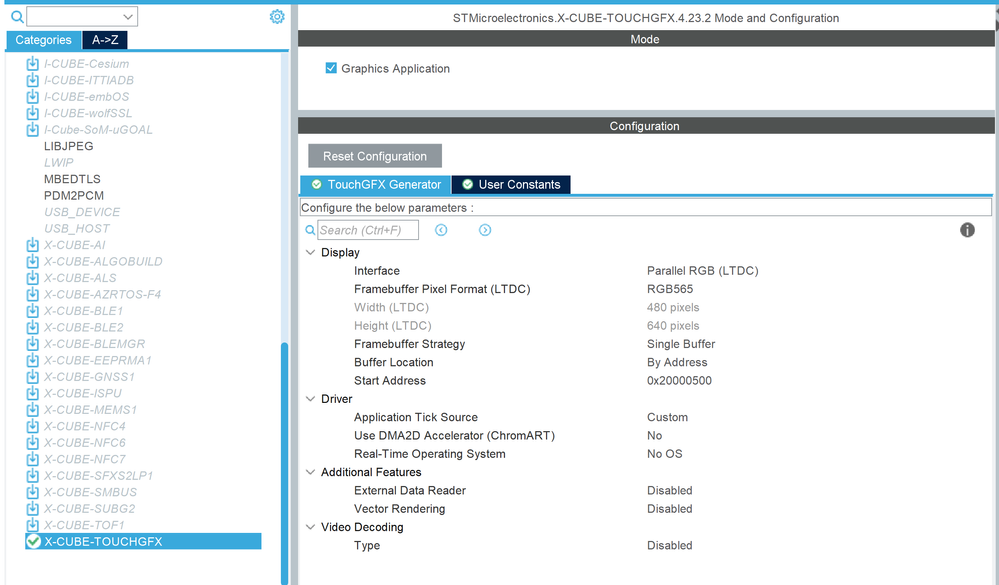Select LWIP in the category list
The image size is (999, 585).
pos(59,163)
